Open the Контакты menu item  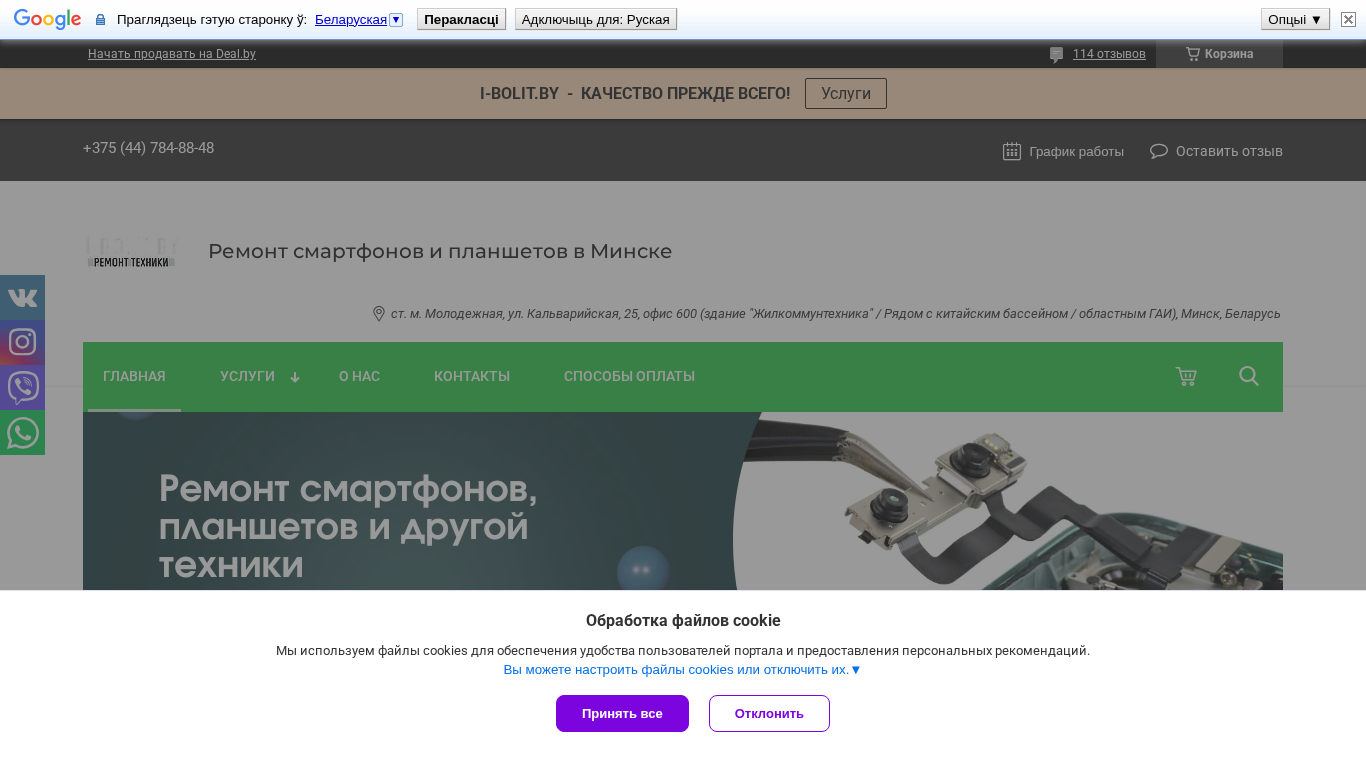tap(472, 376)
